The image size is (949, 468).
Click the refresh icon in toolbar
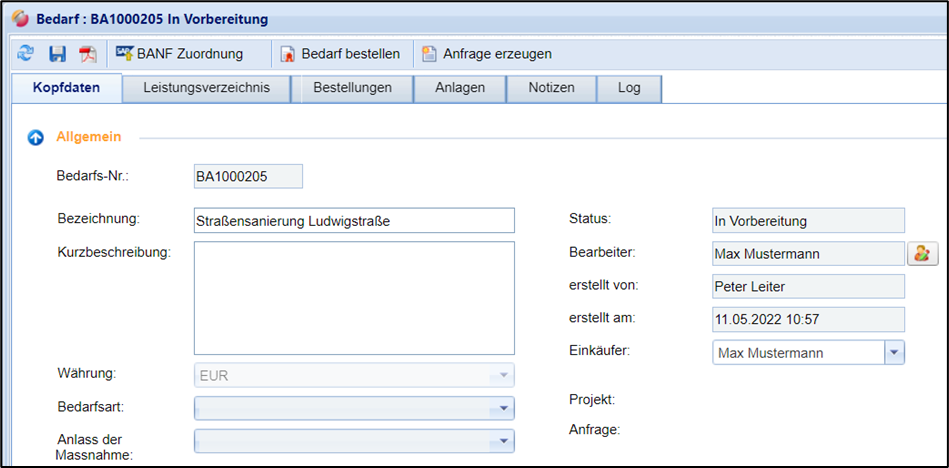pyautogui.click(x=26, y=54)
